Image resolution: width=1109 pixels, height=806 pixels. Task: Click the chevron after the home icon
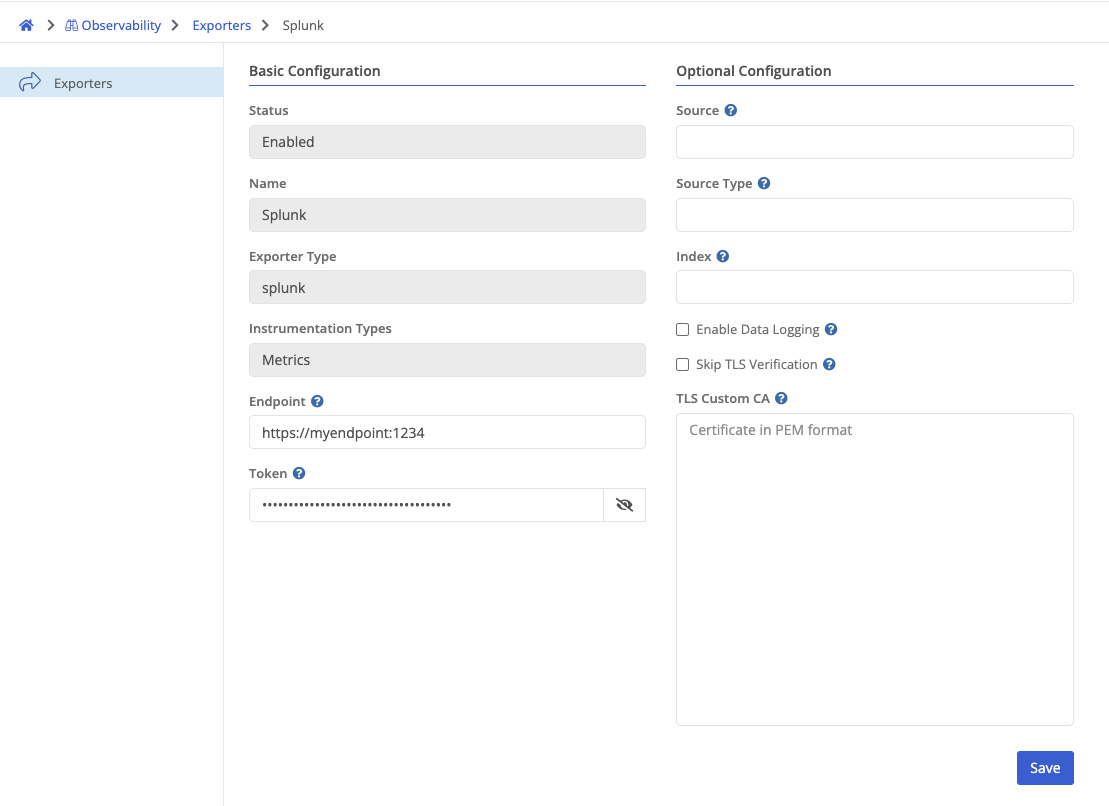coord(50,25)
